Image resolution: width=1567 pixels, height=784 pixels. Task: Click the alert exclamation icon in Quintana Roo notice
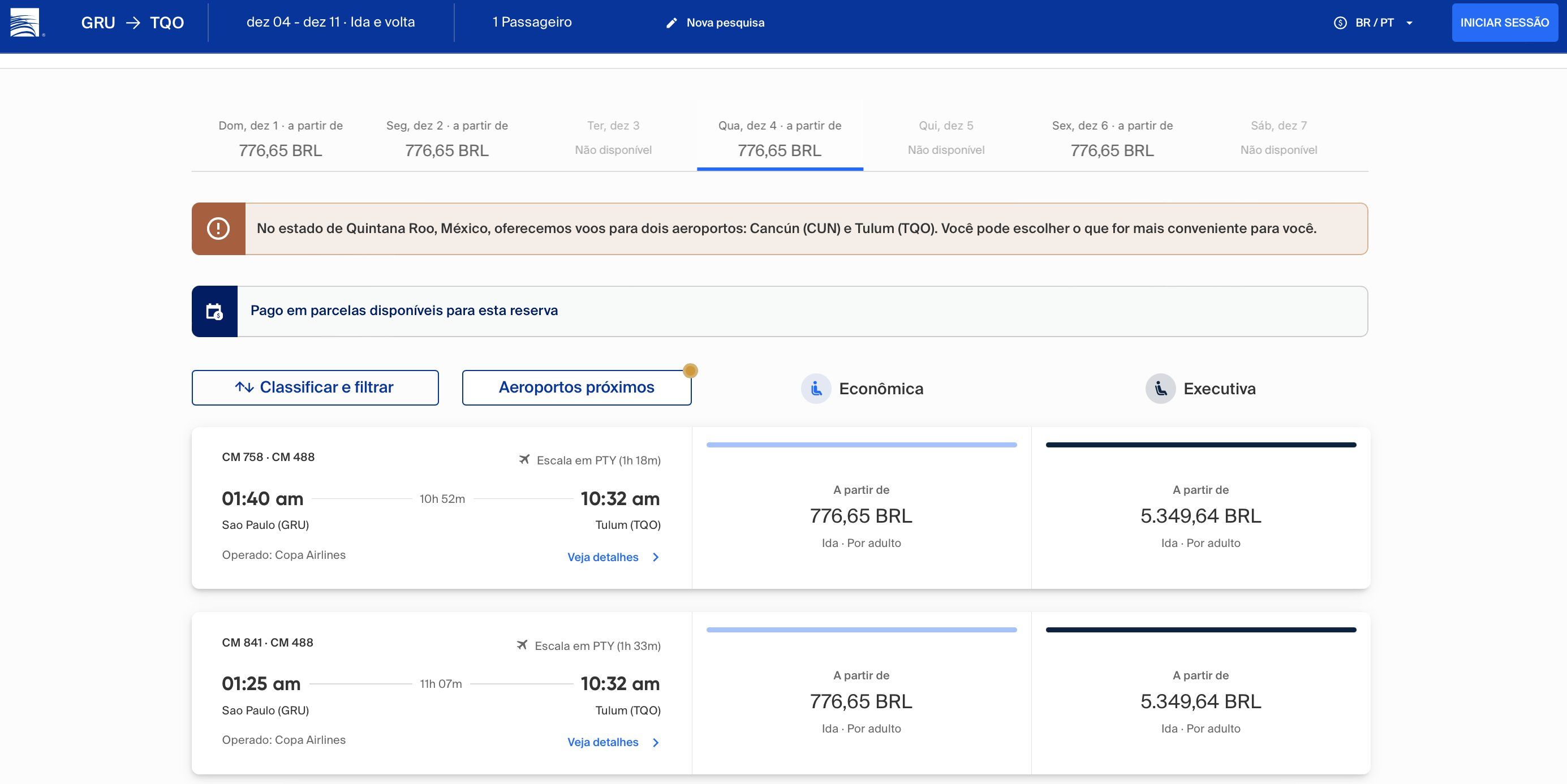[x=218, y=229]
